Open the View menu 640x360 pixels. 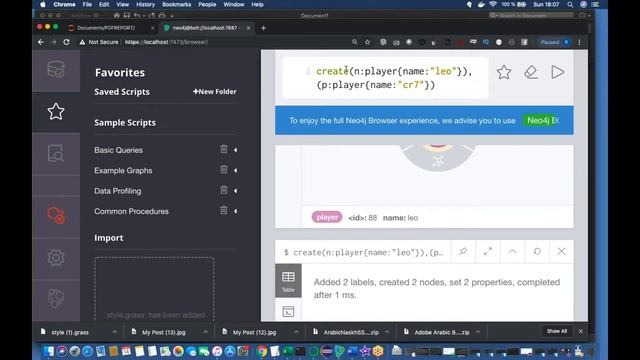[122, 4]
